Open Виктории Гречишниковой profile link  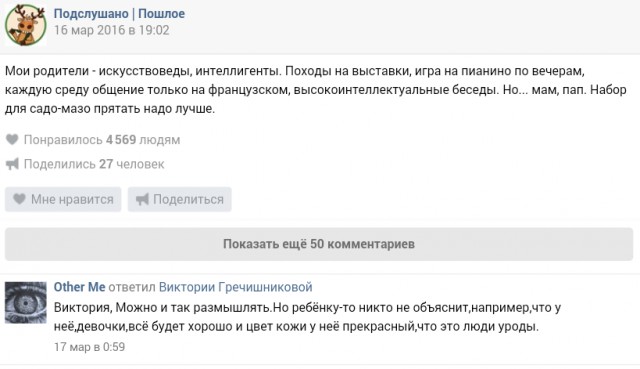click(x=236, y=287)
